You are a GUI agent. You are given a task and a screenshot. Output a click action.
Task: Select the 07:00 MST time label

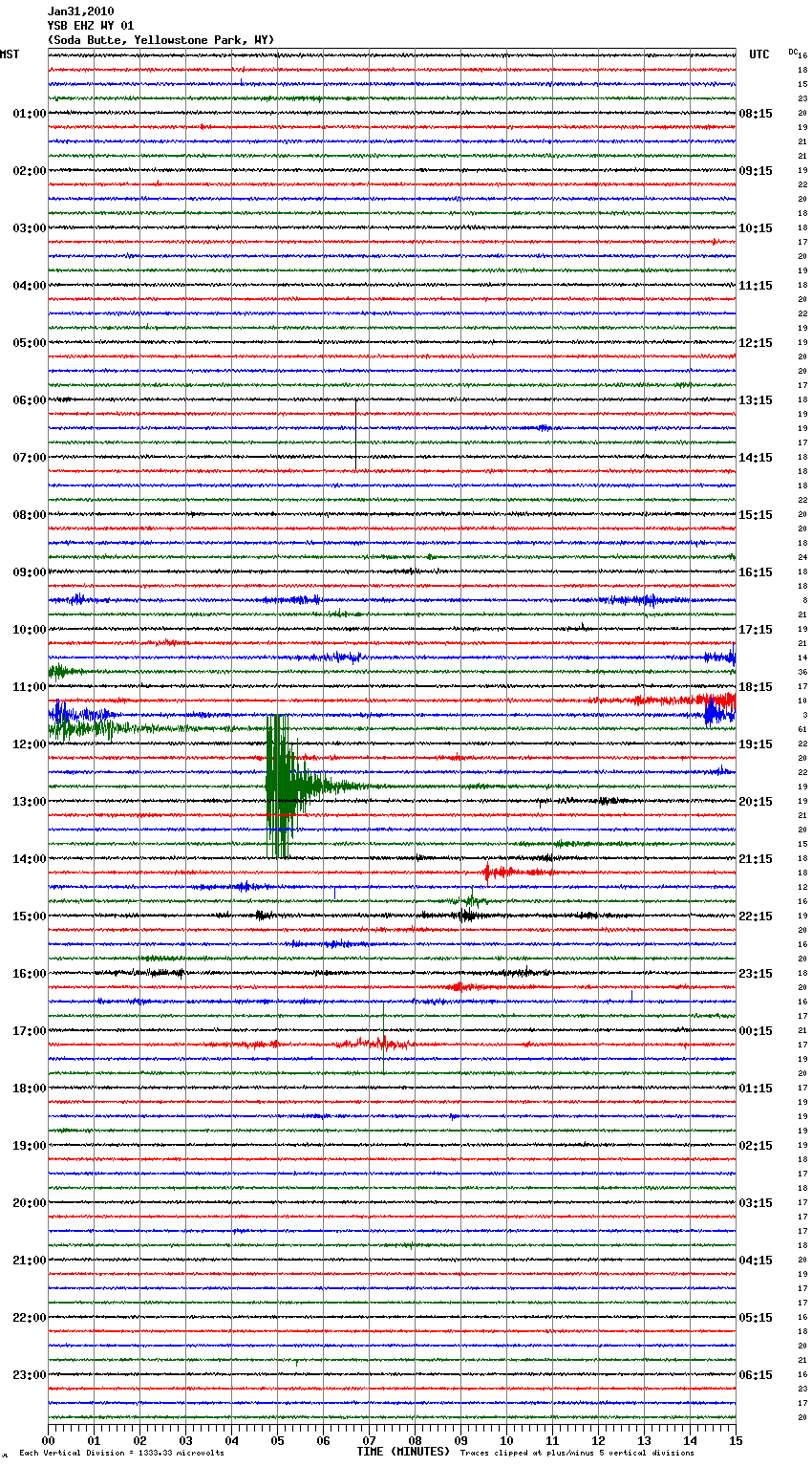30,458
